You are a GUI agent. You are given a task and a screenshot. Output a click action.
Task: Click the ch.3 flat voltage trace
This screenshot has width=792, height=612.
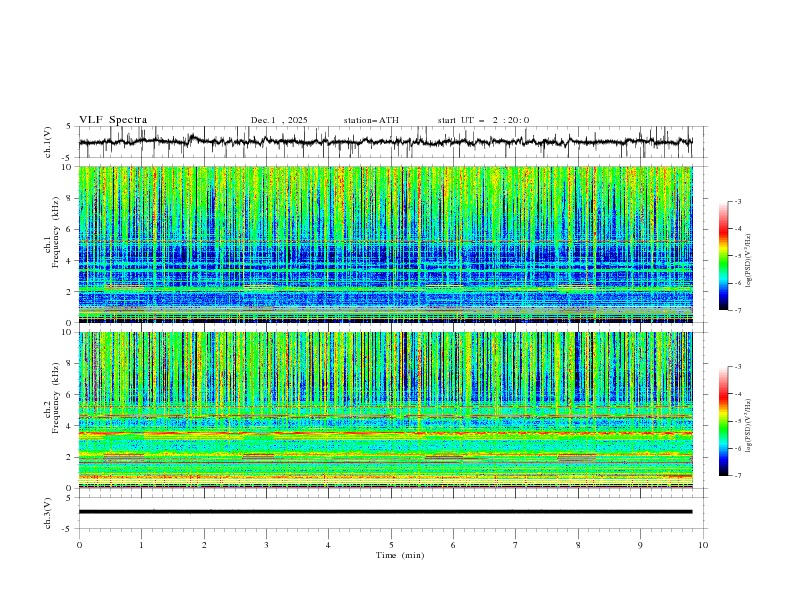tap(385, 512)
